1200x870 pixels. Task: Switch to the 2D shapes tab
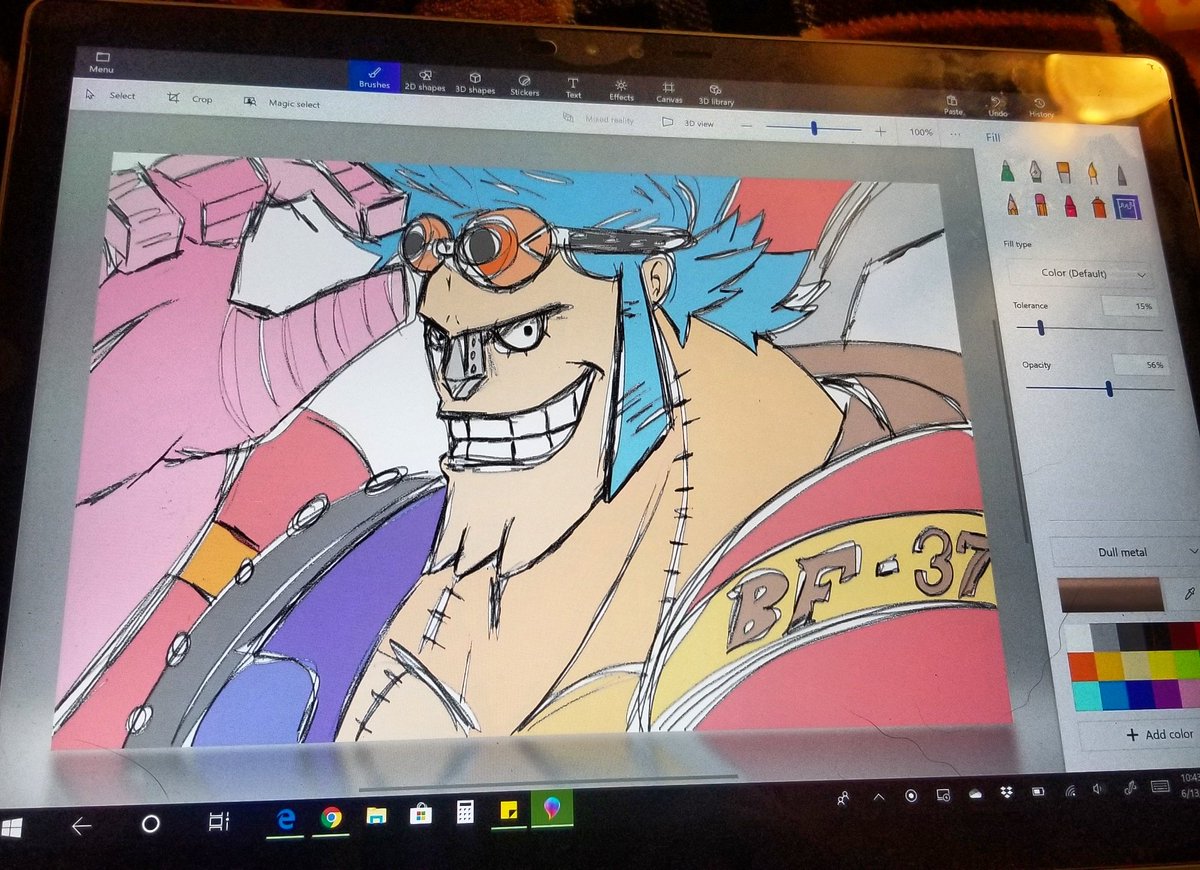point(425,80)
